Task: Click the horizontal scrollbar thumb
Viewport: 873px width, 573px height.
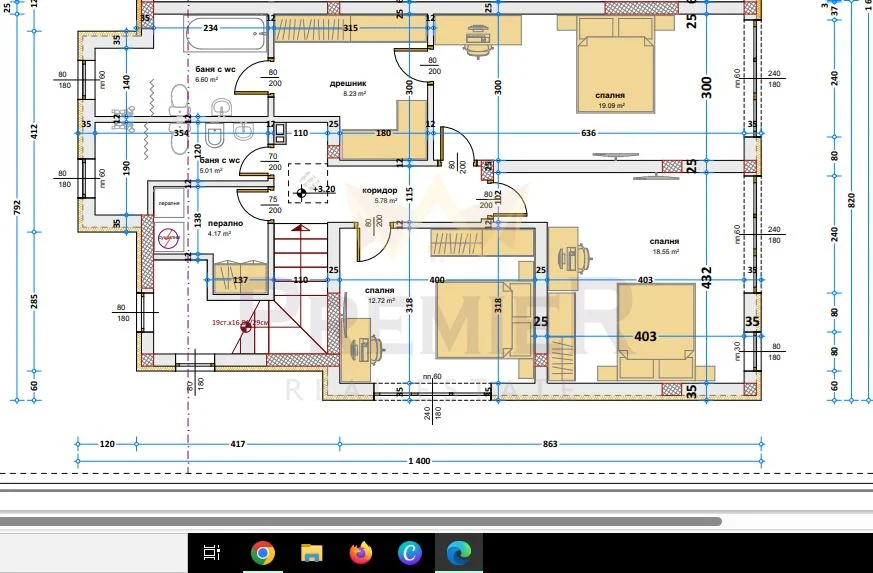Action: coord(360,521)
